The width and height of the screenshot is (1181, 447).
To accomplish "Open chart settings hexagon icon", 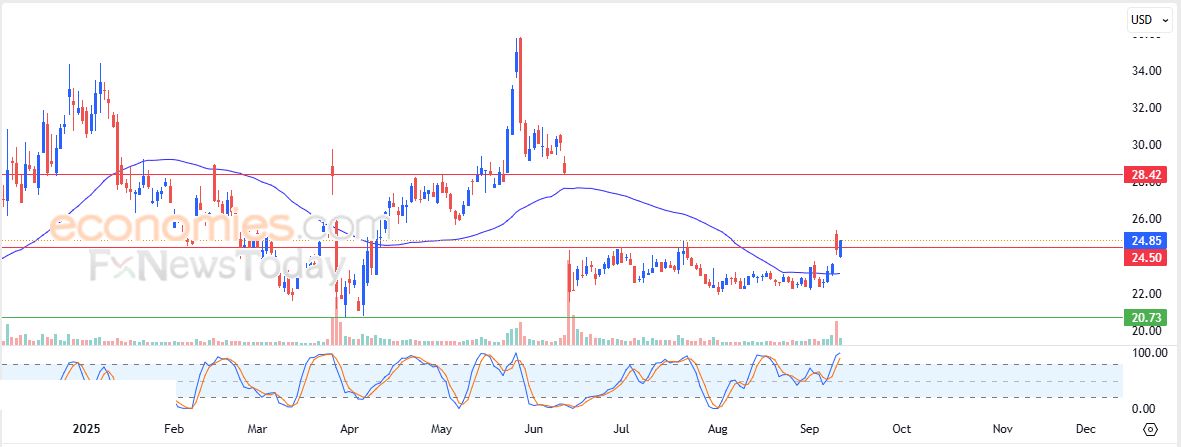I will tap(1150, 429).
